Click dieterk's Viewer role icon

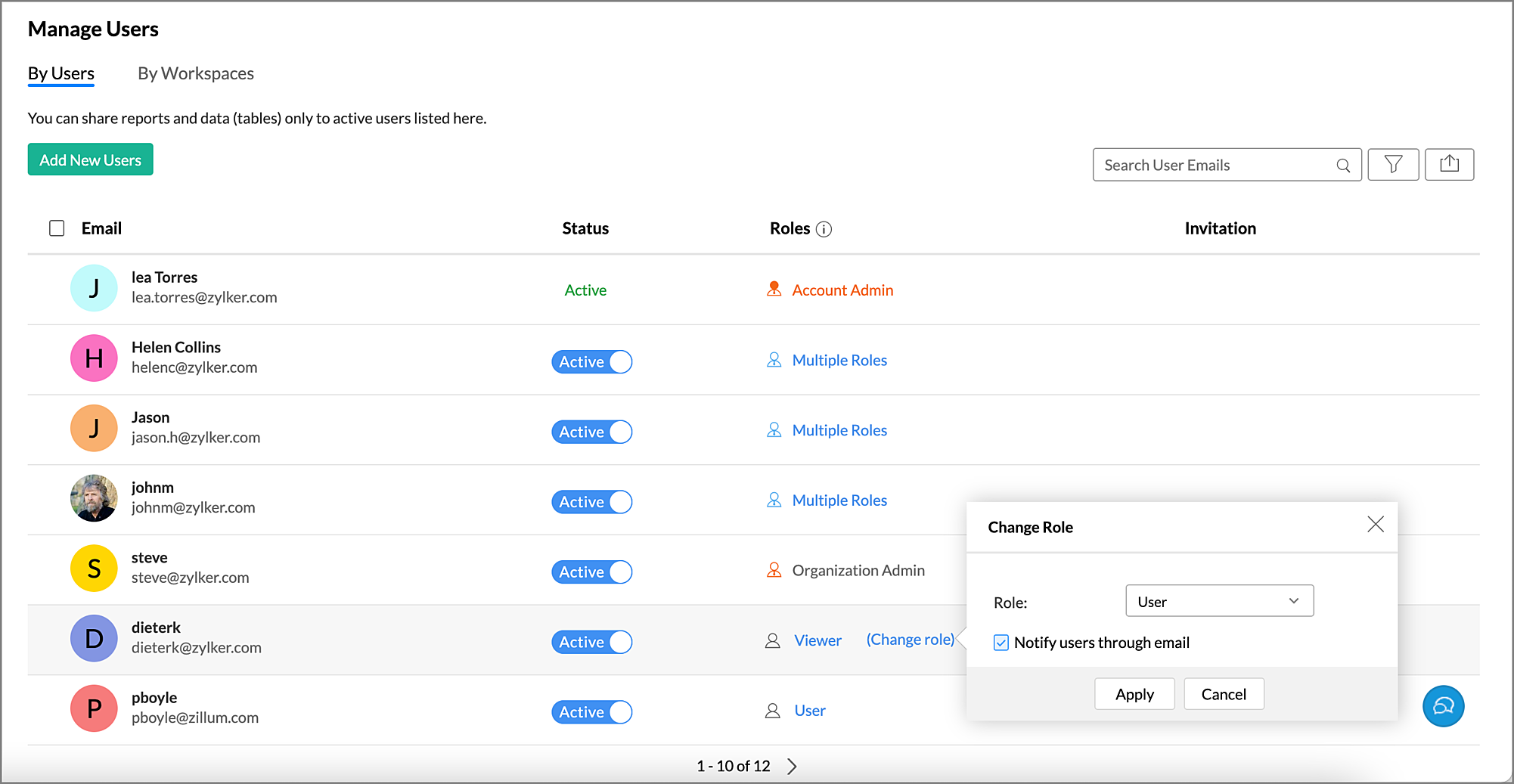coord(772,641)
